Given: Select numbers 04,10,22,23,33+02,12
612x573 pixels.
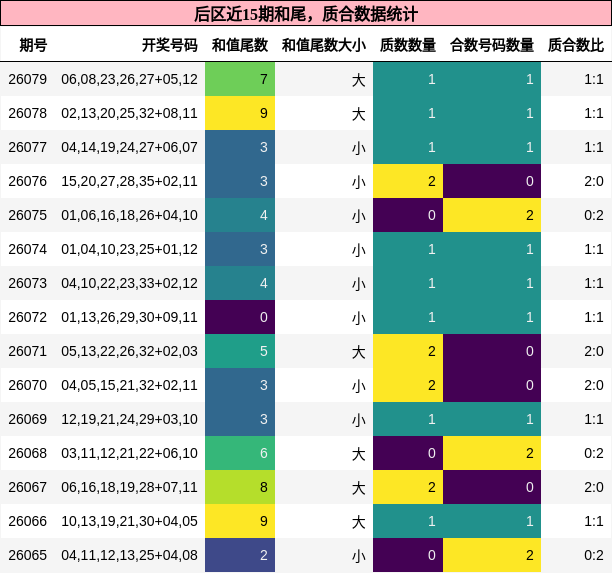Looking at the screenshot, I should (130, 283).
